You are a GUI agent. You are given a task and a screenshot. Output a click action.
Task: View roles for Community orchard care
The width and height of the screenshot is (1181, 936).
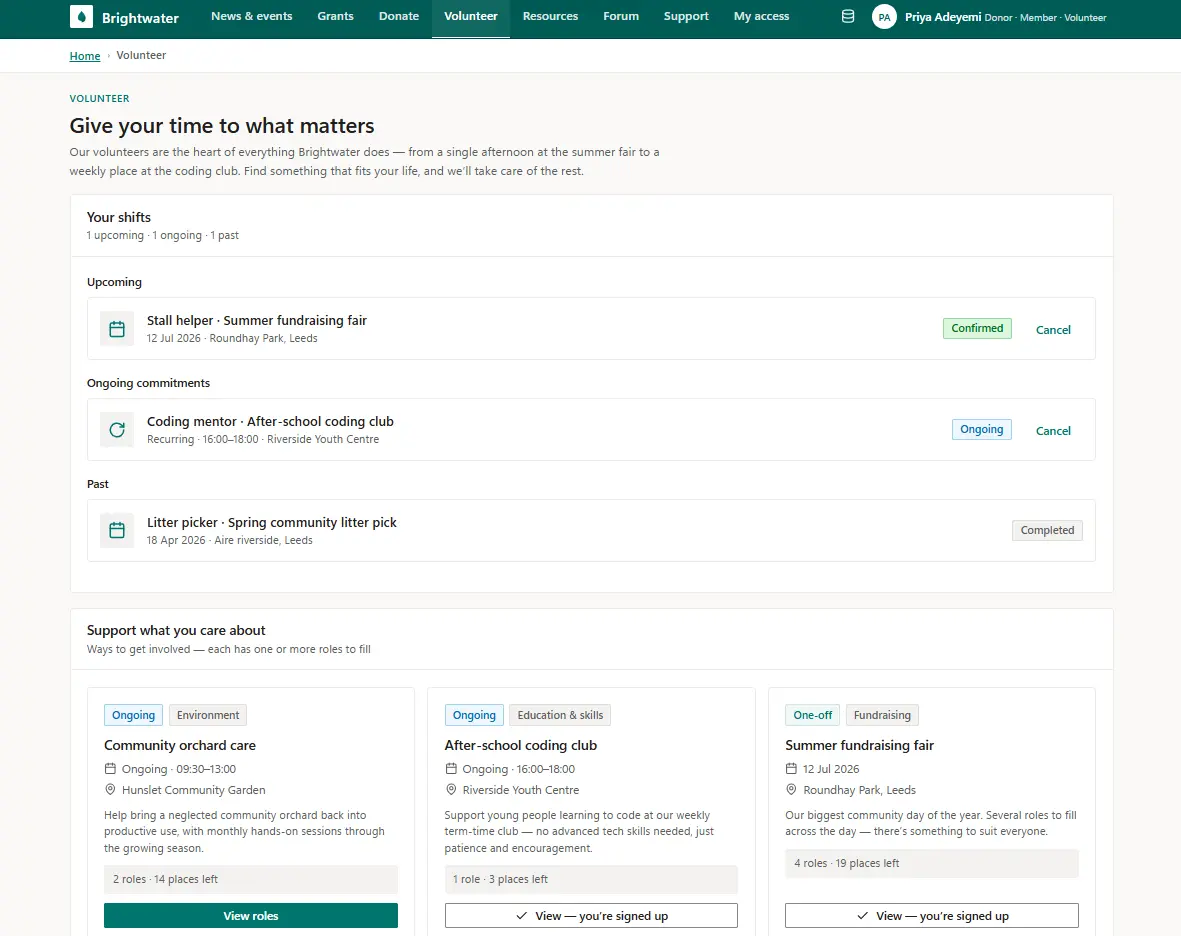(251, 916)
